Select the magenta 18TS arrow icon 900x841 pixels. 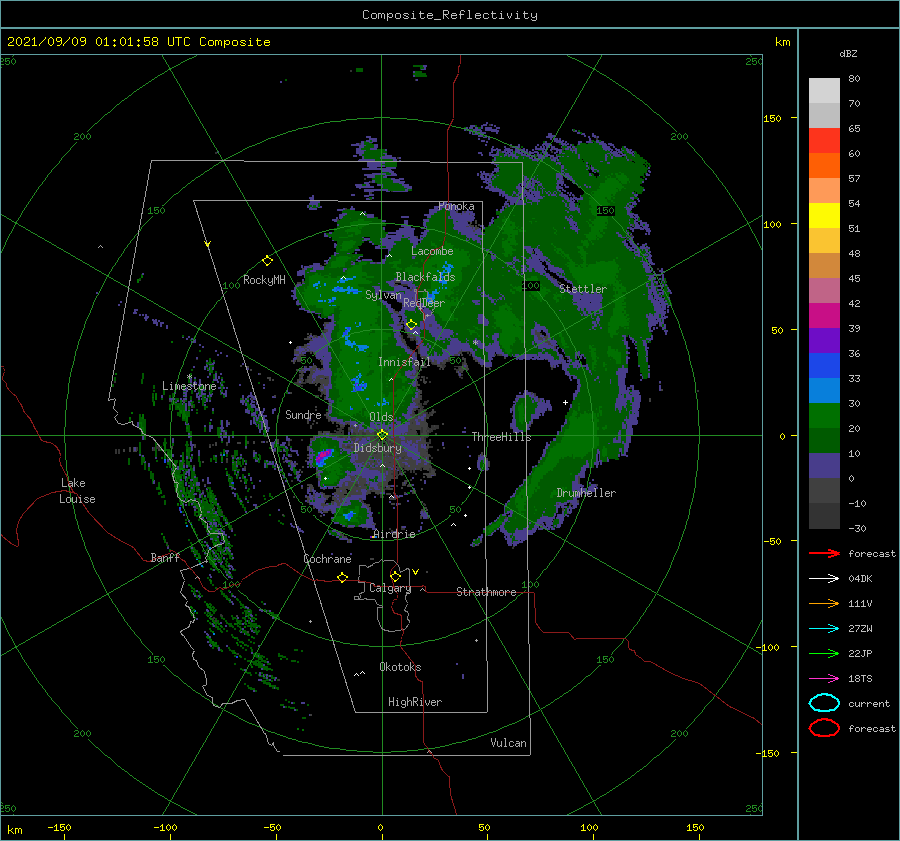point(824,679)
